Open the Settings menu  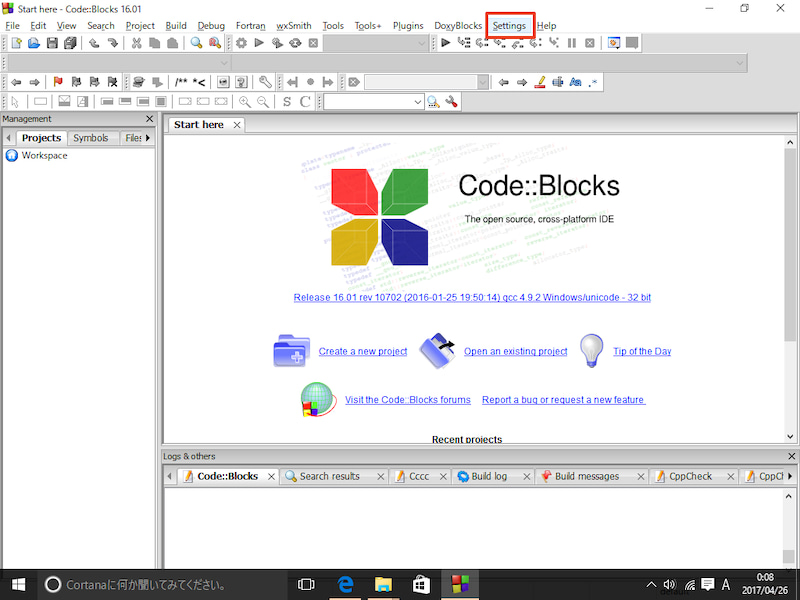pos(509,26)
